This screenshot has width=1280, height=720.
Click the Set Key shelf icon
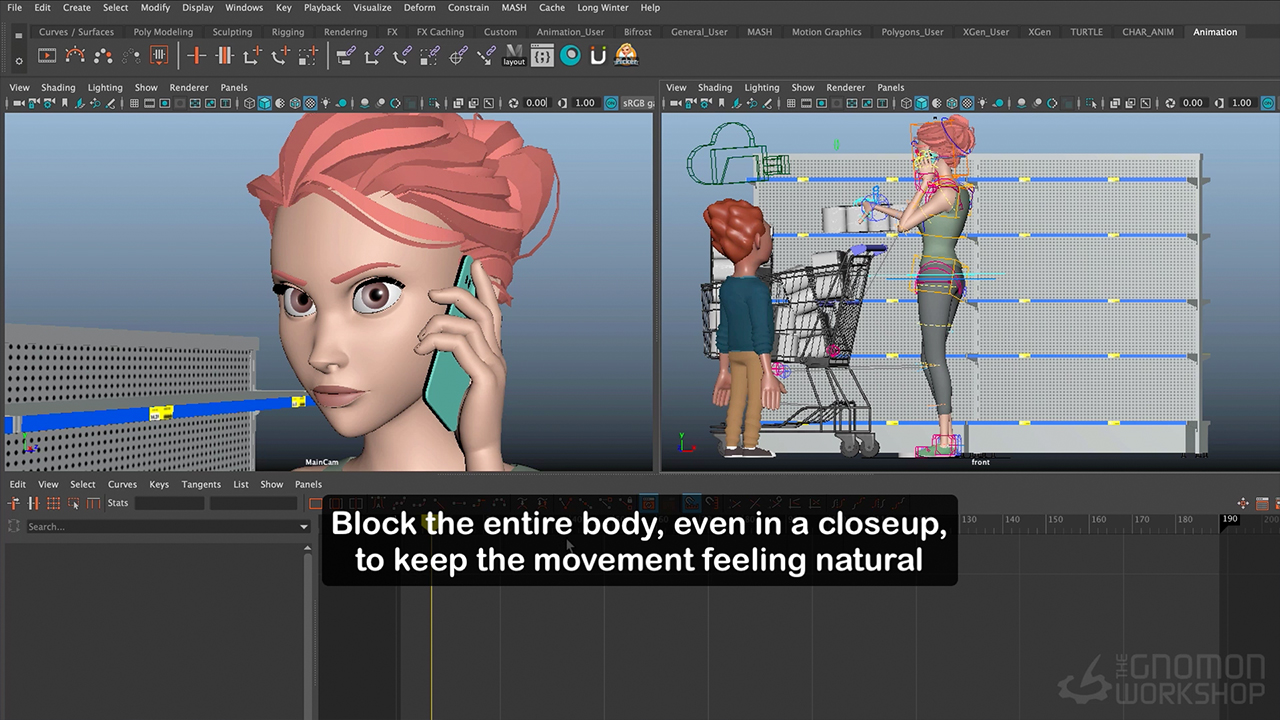(197, 56)
